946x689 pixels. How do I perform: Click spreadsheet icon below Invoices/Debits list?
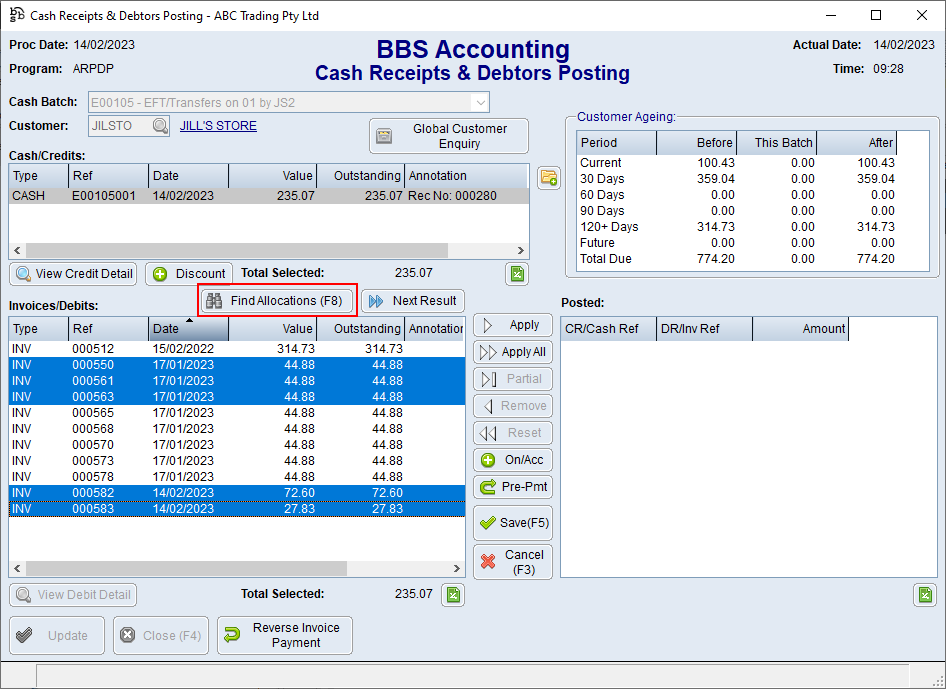(453, 595)
